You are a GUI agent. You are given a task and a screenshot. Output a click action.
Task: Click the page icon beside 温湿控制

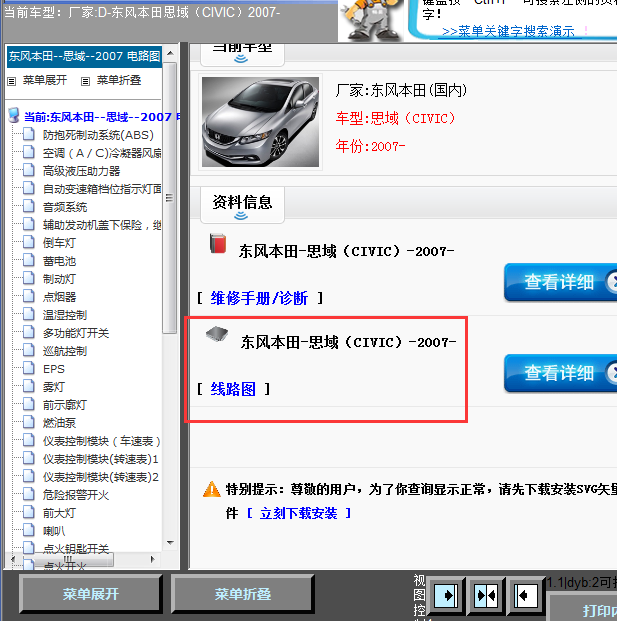click(29, 314)
